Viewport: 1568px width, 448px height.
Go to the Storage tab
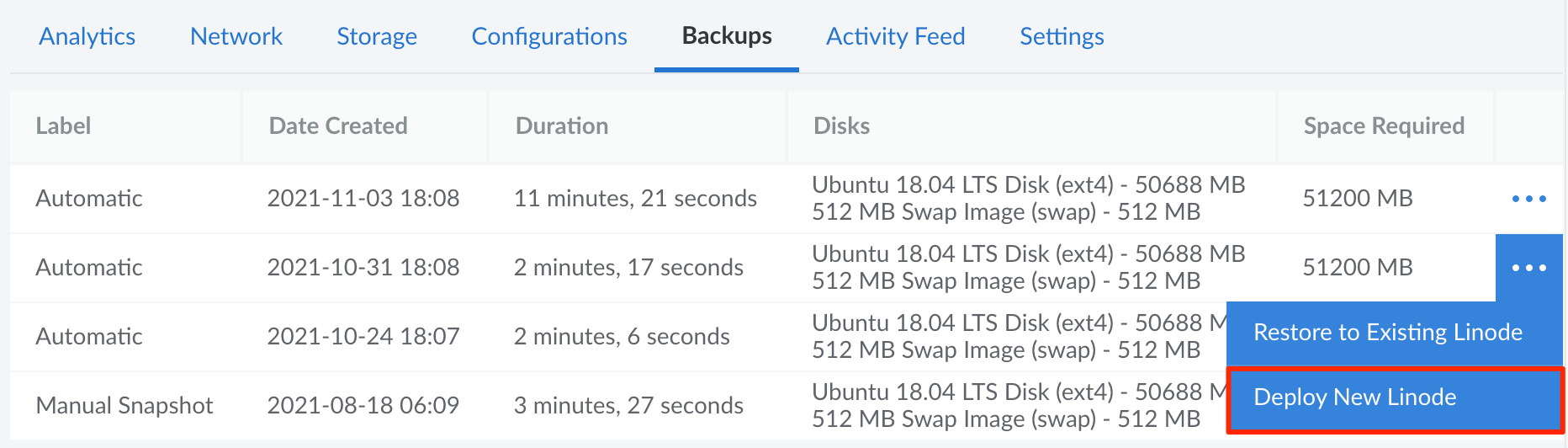377,36
